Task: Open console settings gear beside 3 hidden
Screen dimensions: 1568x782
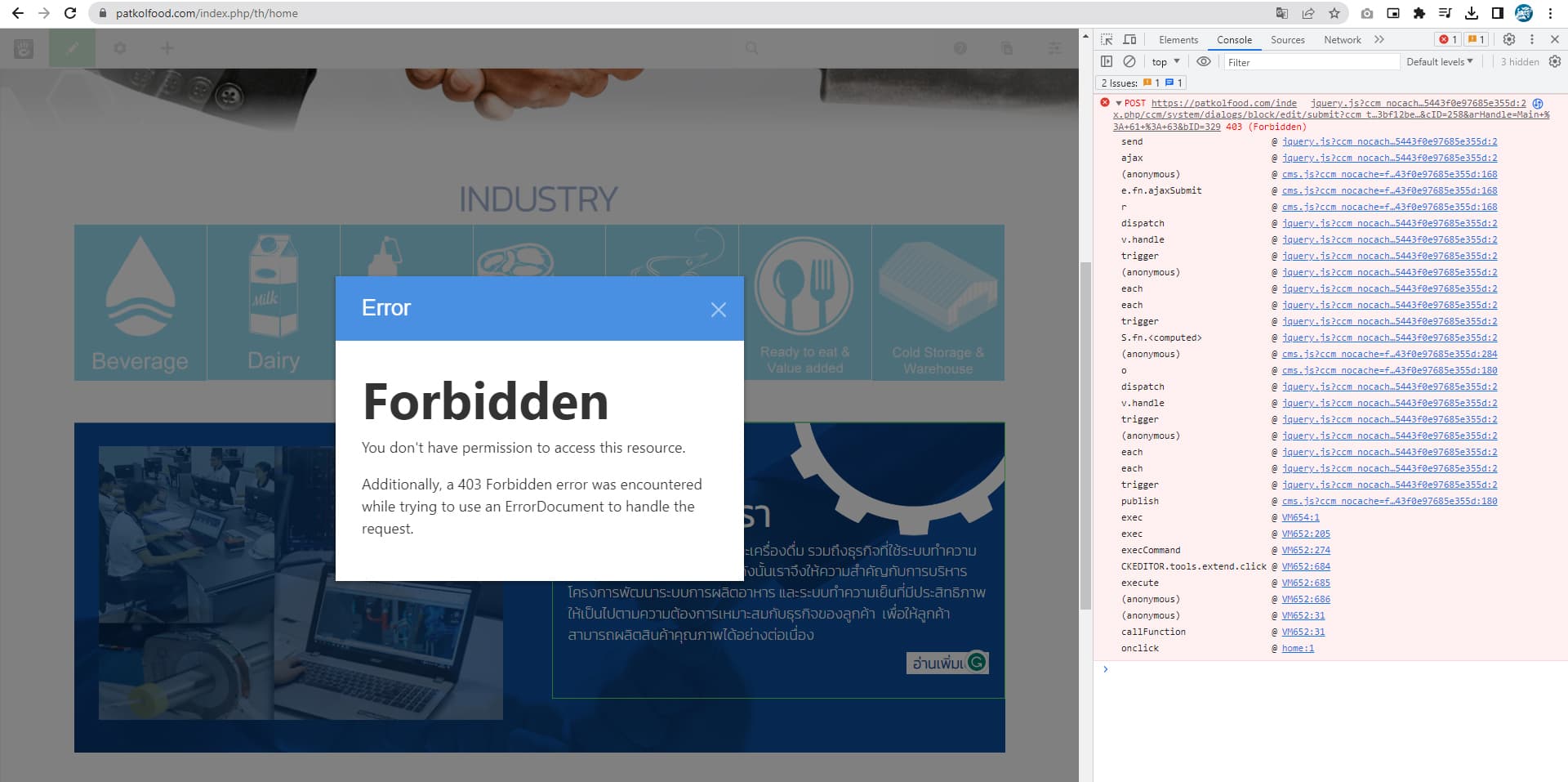Action: pyautogui.click(x=1555, y=61)
